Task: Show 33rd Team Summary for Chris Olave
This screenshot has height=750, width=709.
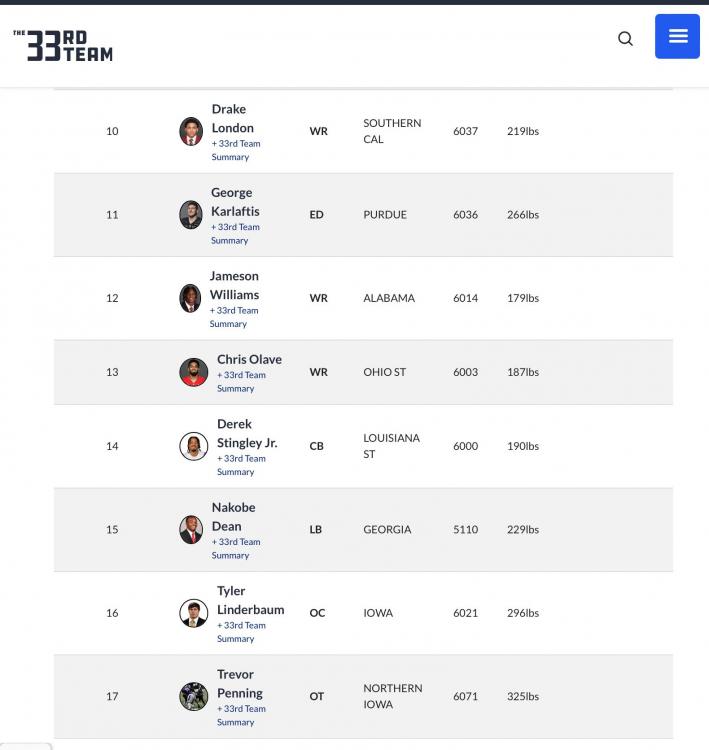Action: (241, 382)
